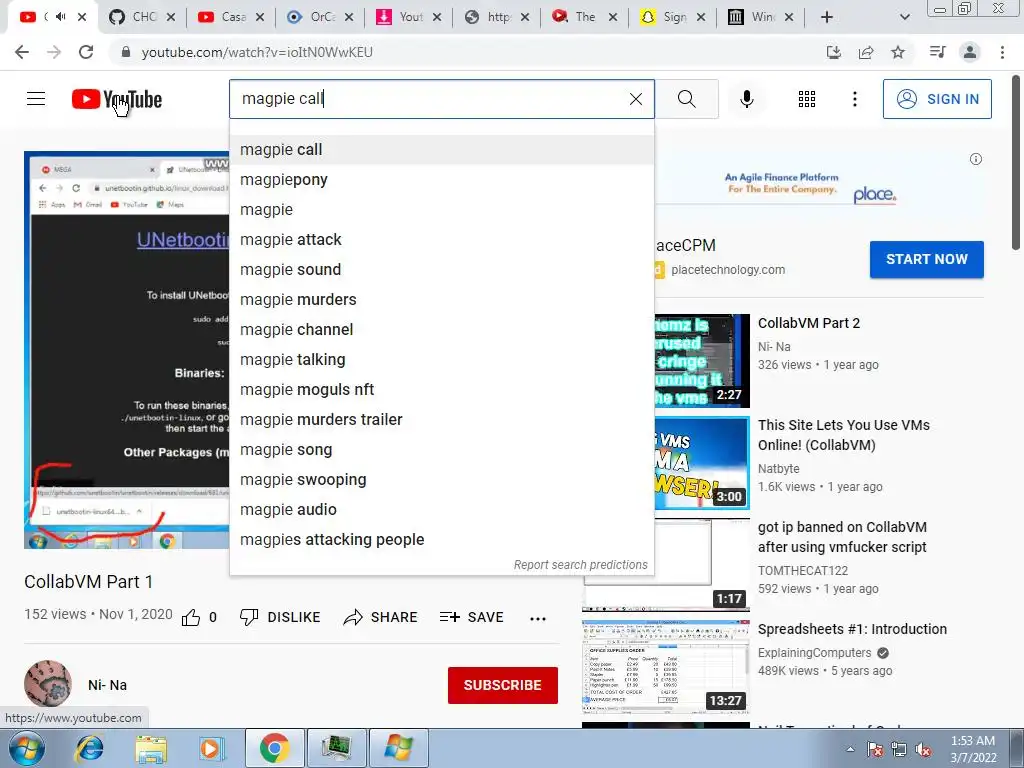
Task: Go forward with browser forward arrow
Action: 54,52
